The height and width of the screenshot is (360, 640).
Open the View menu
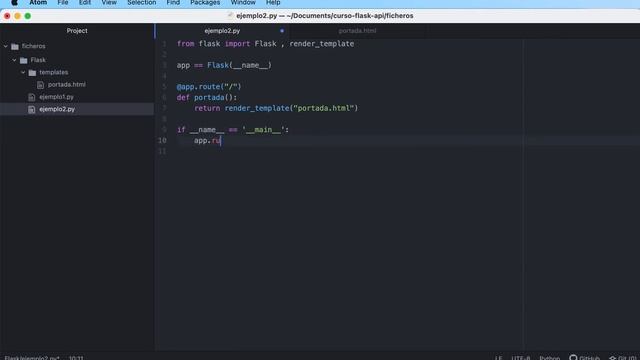tap(109, 2)
